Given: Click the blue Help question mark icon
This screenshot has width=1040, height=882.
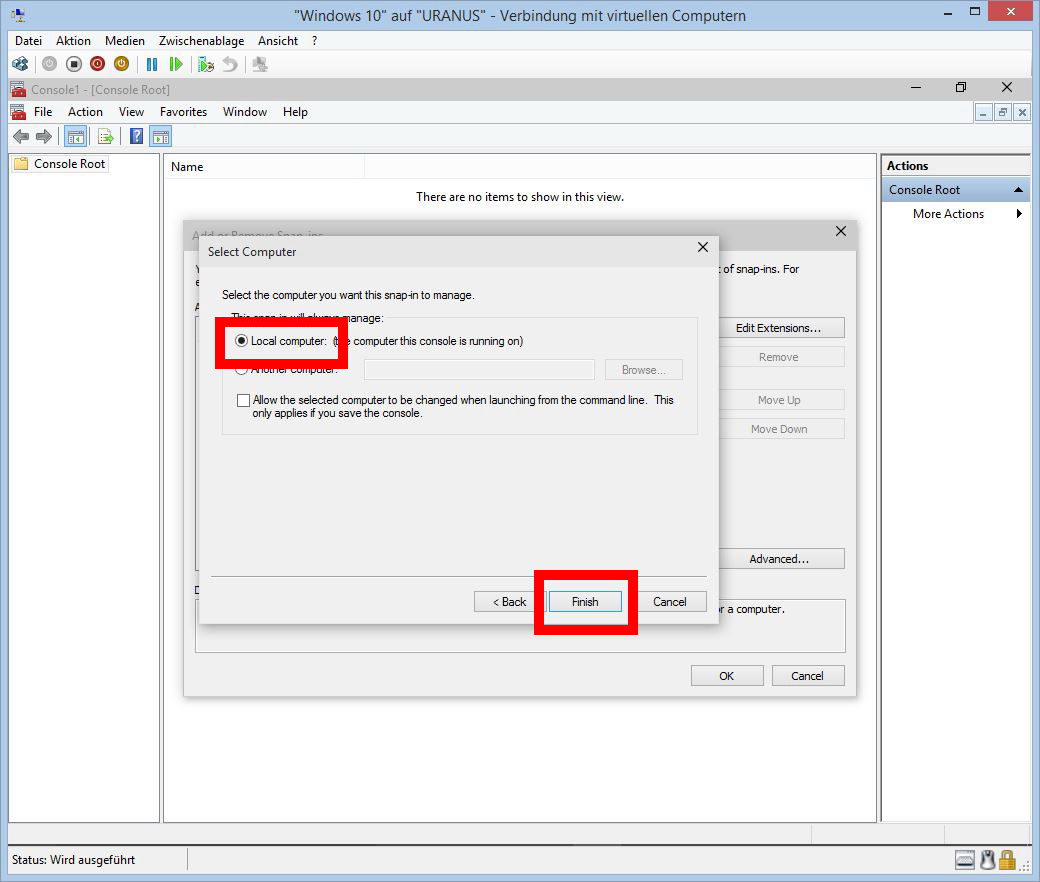Looking at the screenshot, I should click(x=137, y=137).
